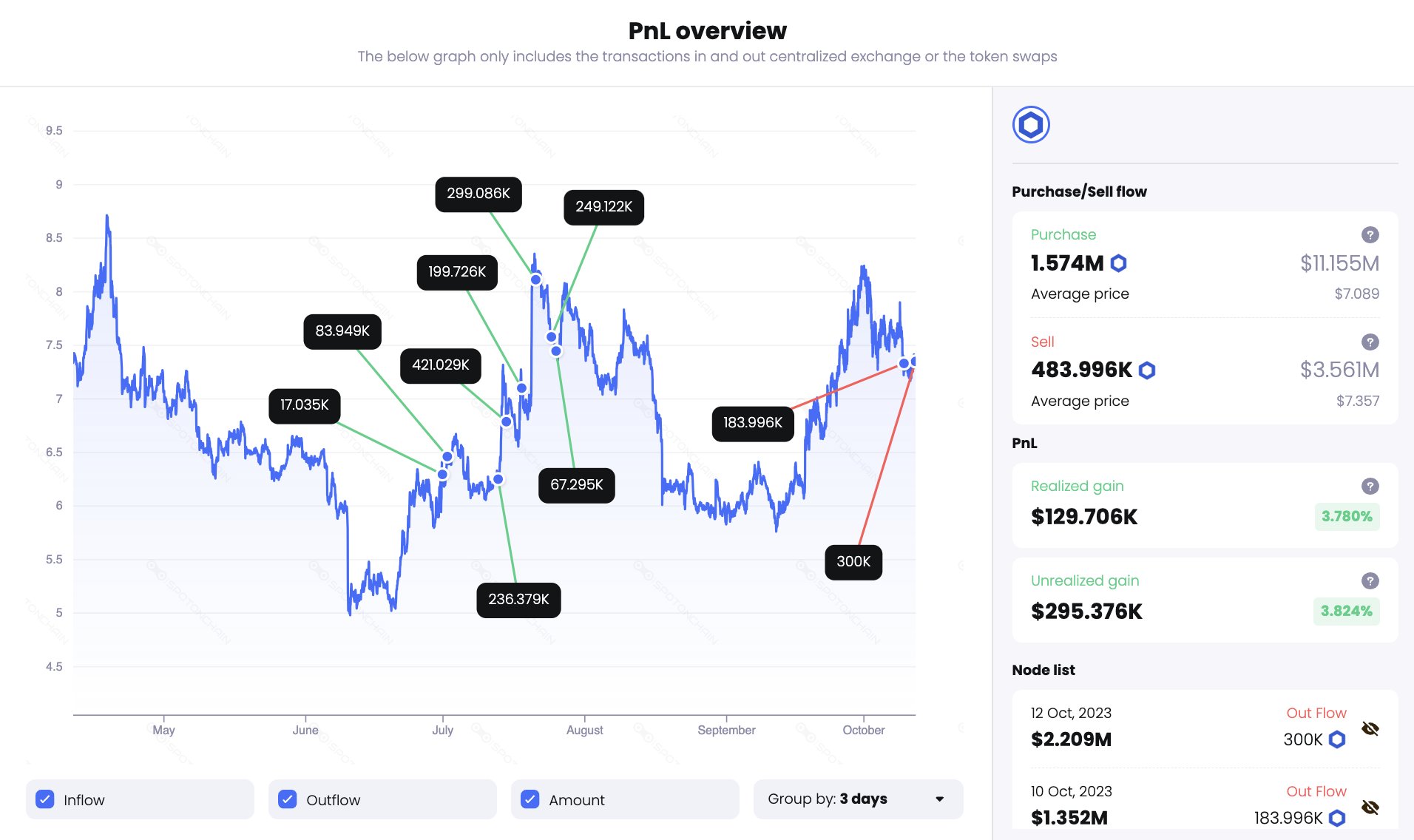This screenshot has height=840, width=1414.
Task: Click the 299.086K inflow label
Action: [x=478, y=194]
